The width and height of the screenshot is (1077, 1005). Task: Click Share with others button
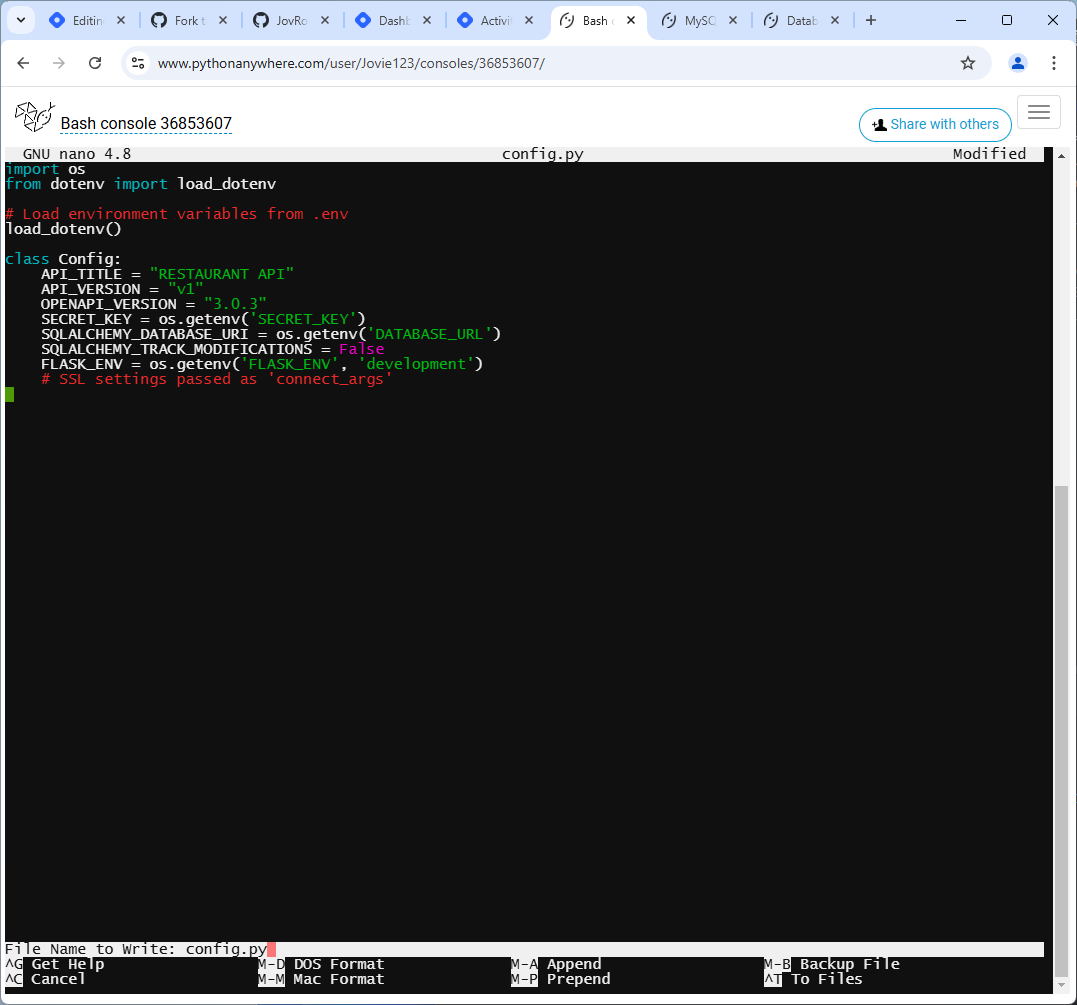click(x=935, y=124)
